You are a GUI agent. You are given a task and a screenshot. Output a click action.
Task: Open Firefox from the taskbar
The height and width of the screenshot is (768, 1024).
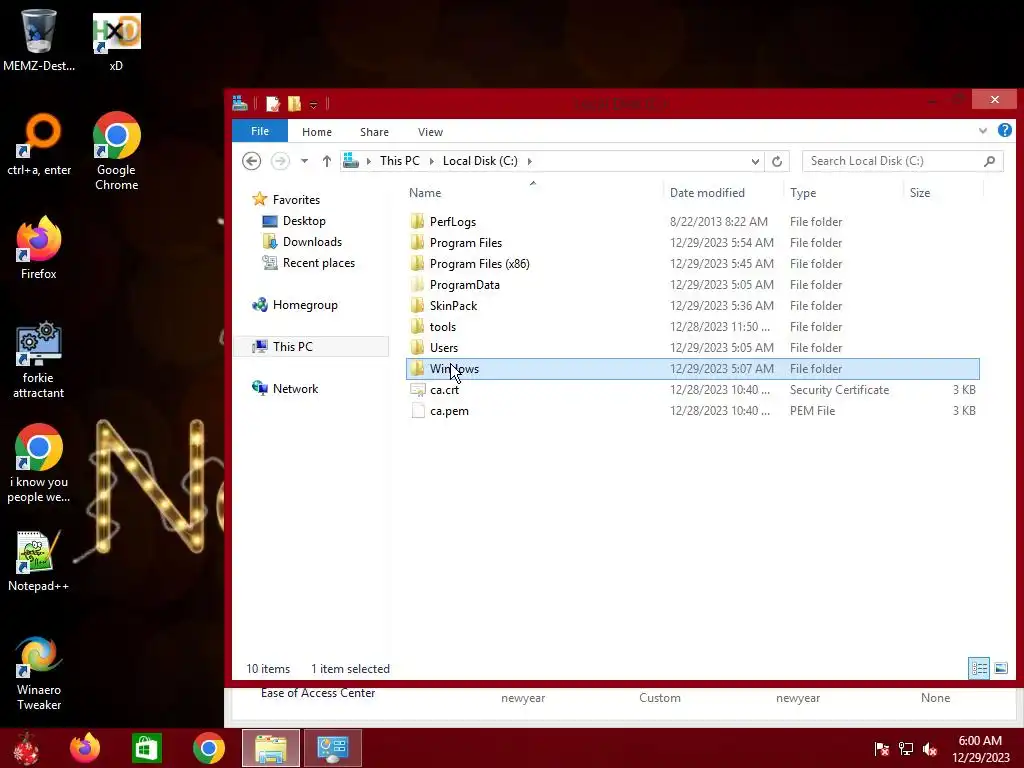coord(85,748)
